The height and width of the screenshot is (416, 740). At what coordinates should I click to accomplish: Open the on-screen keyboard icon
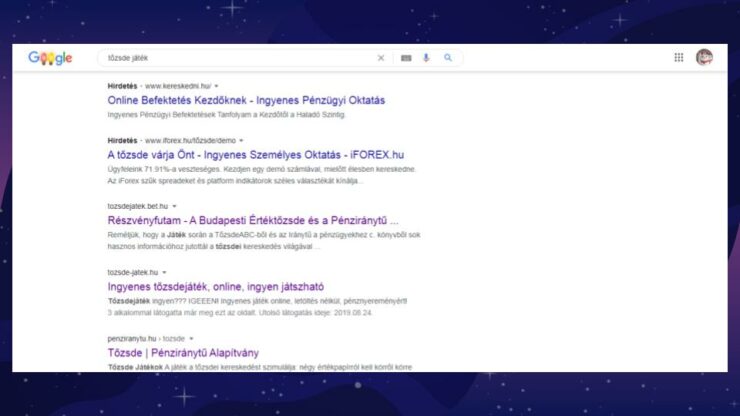(x=406, y=58)
